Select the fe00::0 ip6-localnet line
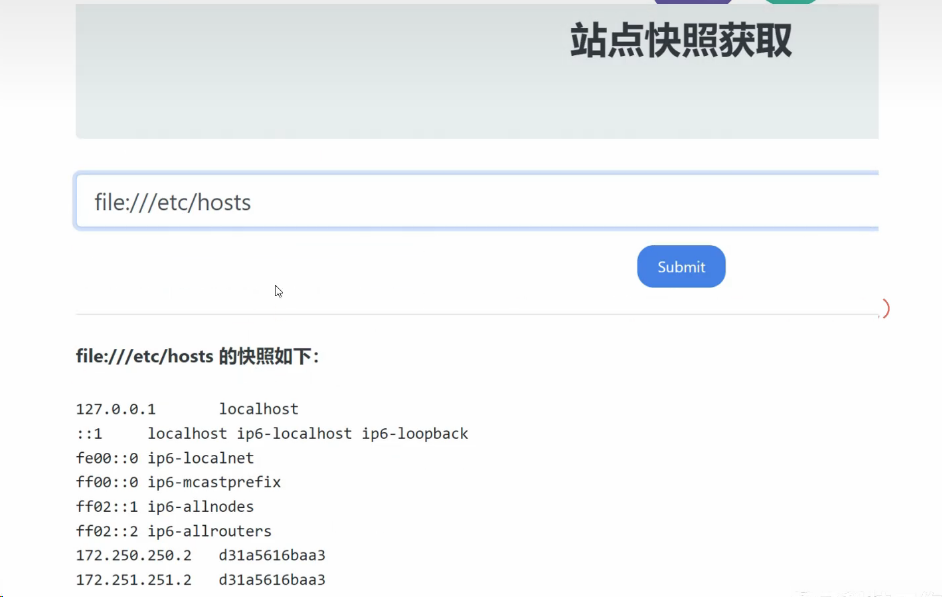This screenshot has width=942, height=597. coord(165,458)
